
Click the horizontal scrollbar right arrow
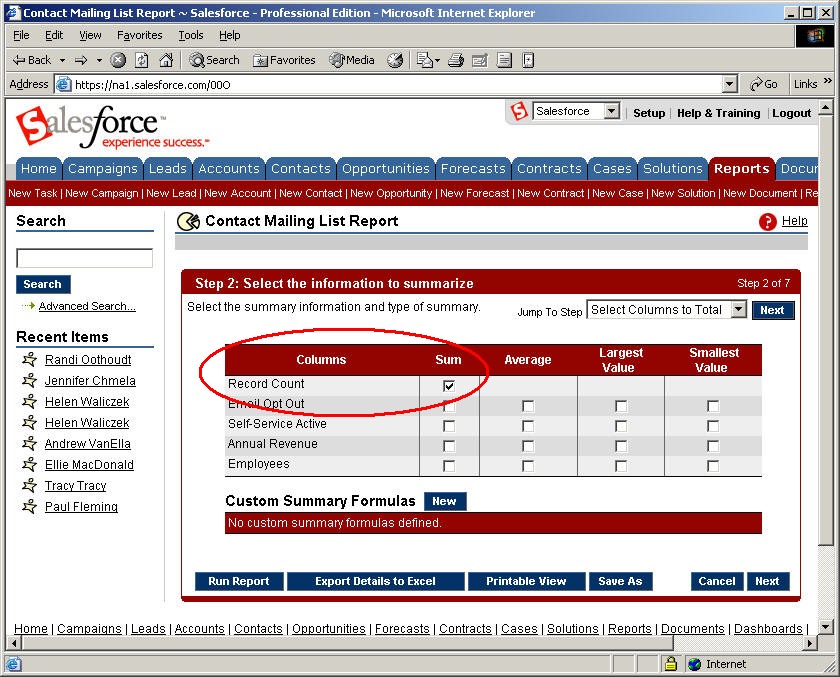810,643
